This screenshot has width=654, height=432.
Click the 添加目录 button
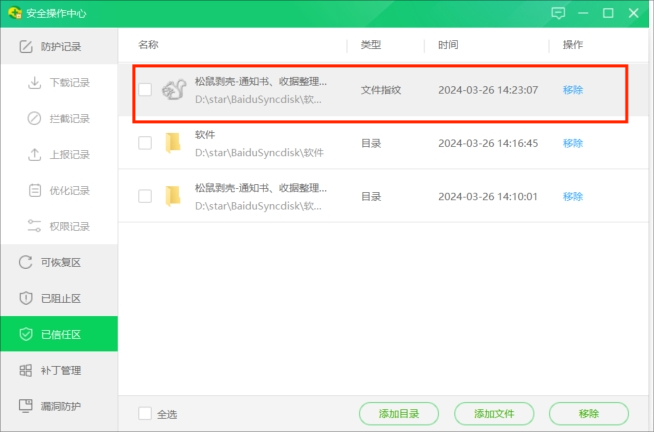399,414
